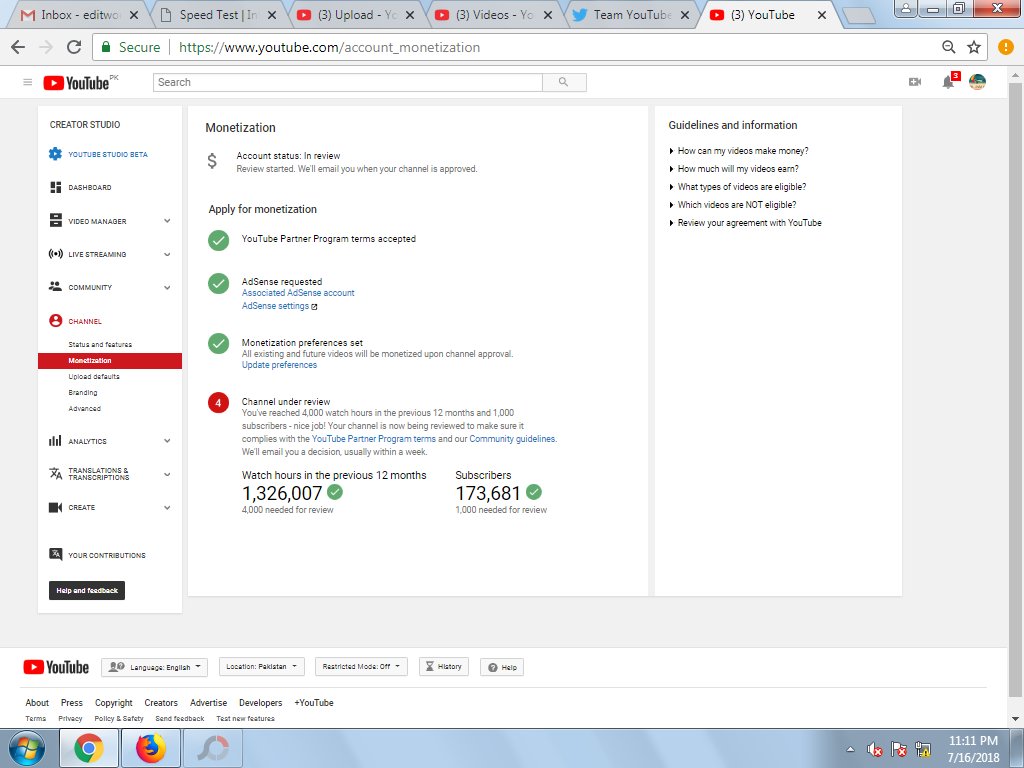Viewport: 1024px width, 768px height.
Task: Click the Translations & Transcriptions icon
Action: tap(56, 473)
